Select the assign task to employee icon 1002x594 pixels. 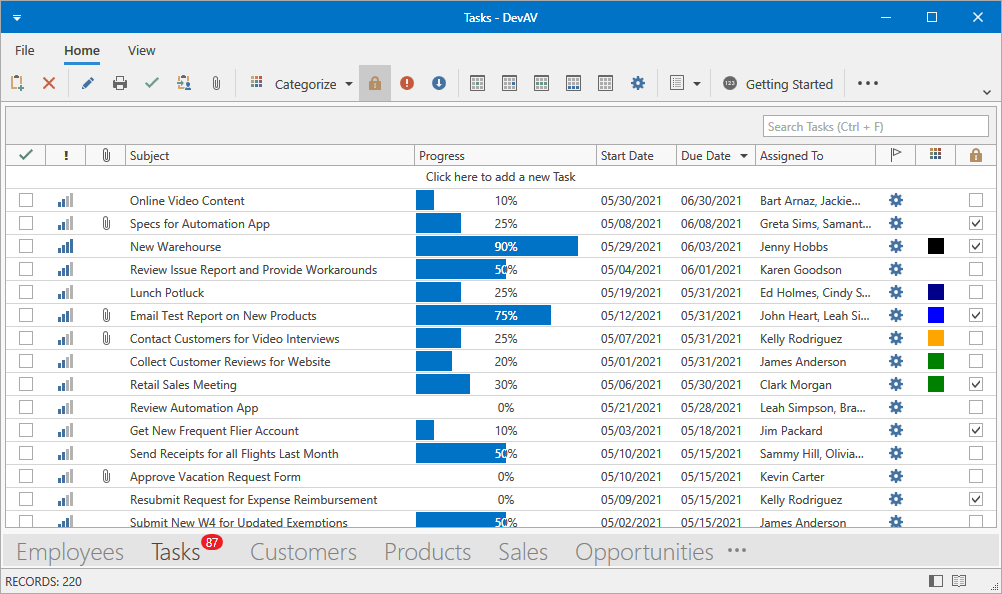184,83
